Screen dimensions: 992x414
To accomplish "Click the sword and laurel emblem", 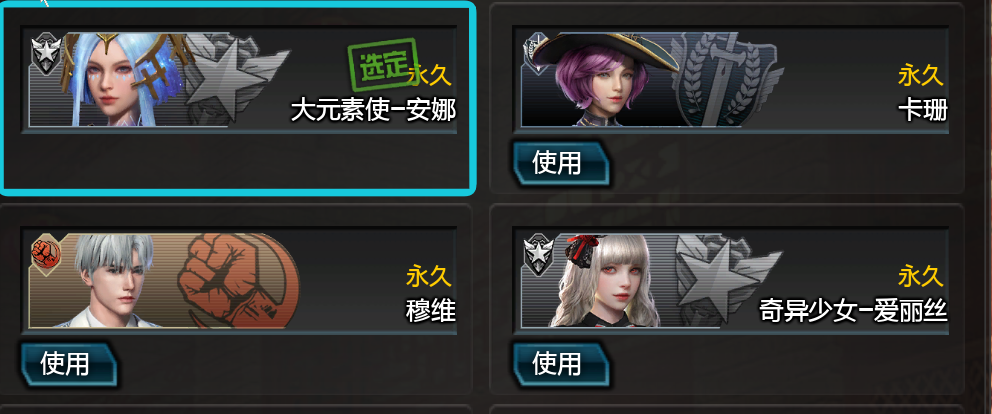I will click(728, 79).
